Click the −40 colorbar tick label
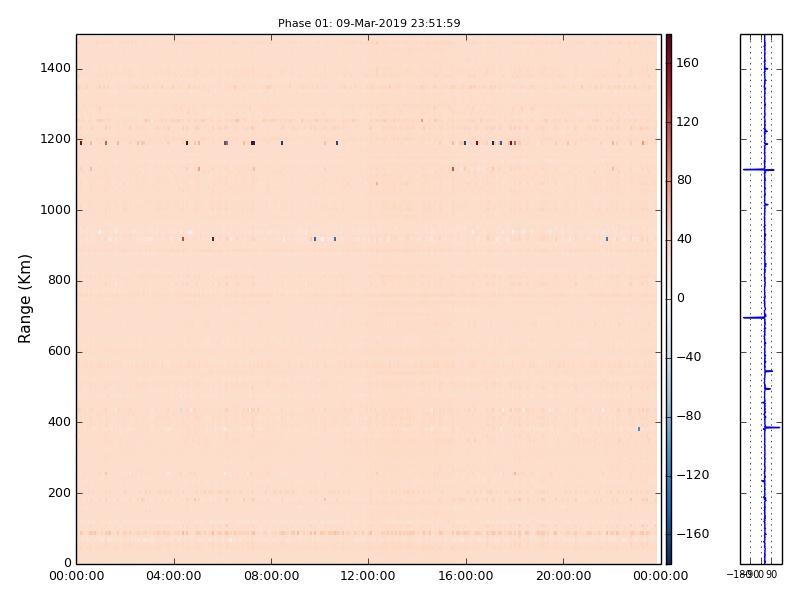The image size is (800, 600). [x=689, y=357]
